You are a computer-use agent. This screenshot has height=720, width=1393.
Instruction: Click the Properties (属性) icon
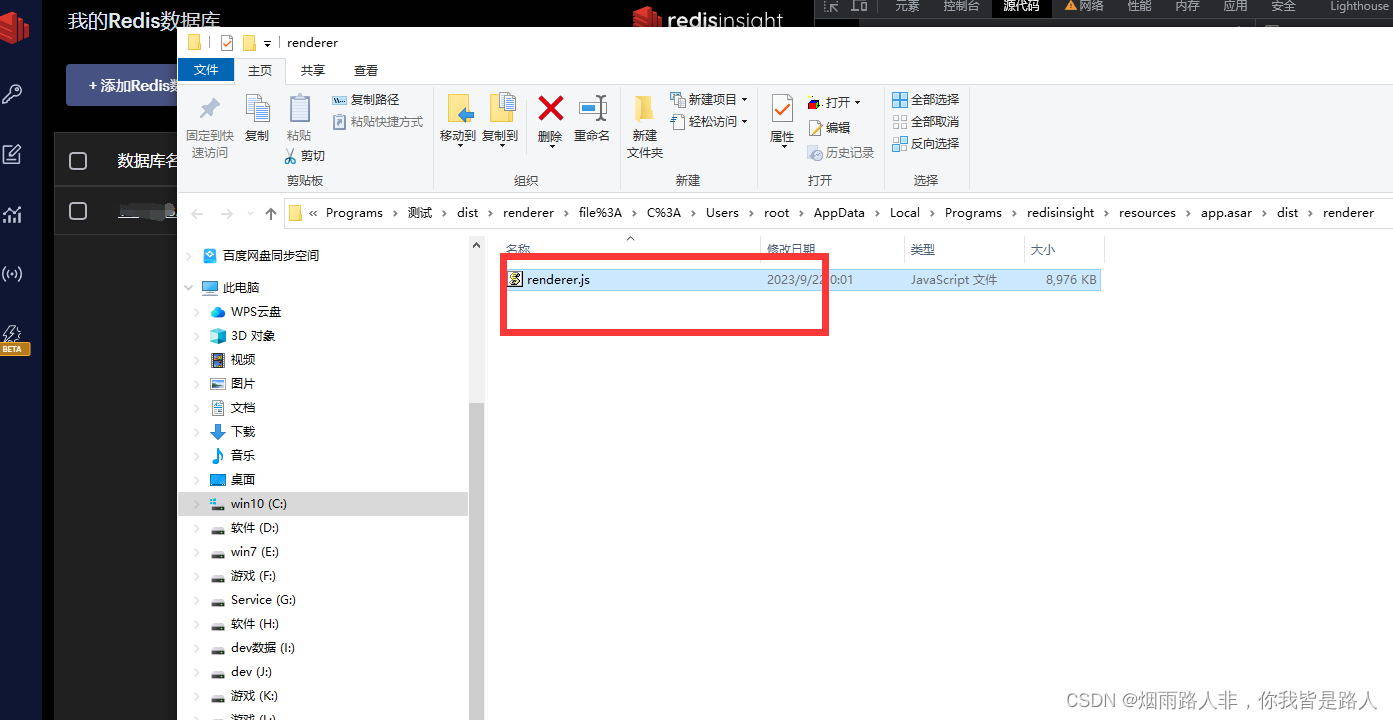tap(782, 108)
